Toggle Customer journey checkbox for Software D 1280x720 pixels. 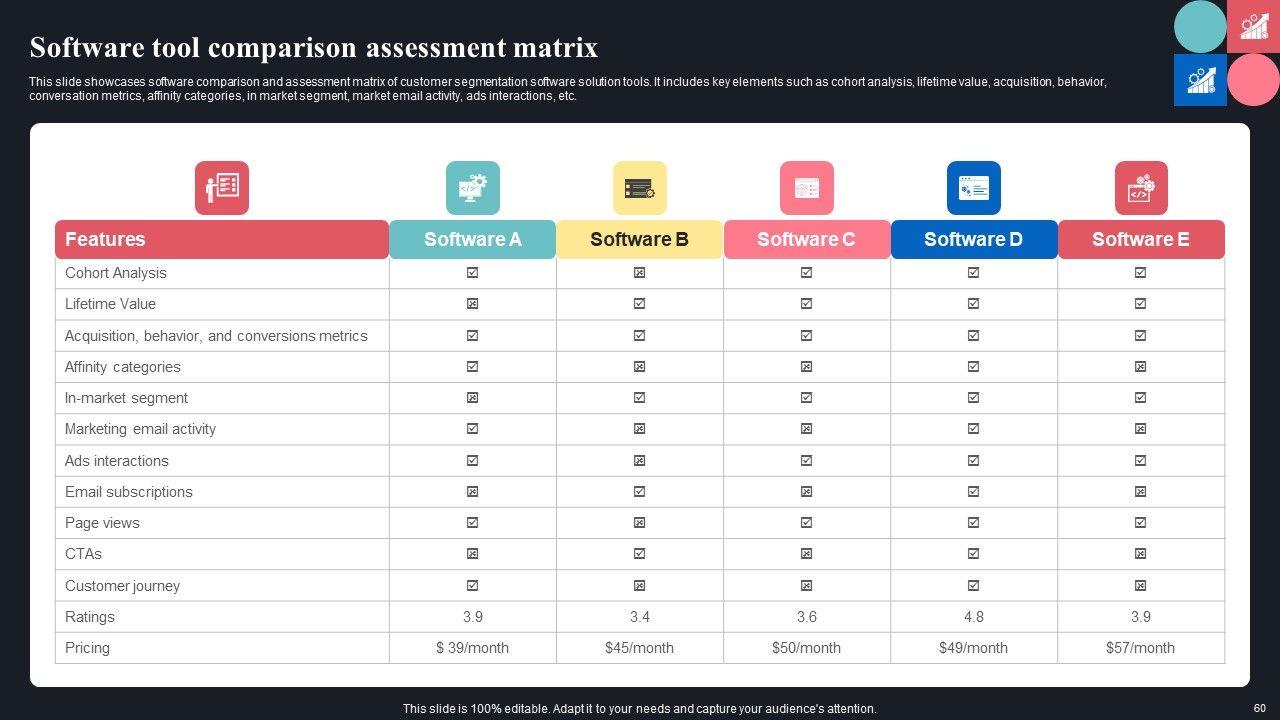[973, 586]
